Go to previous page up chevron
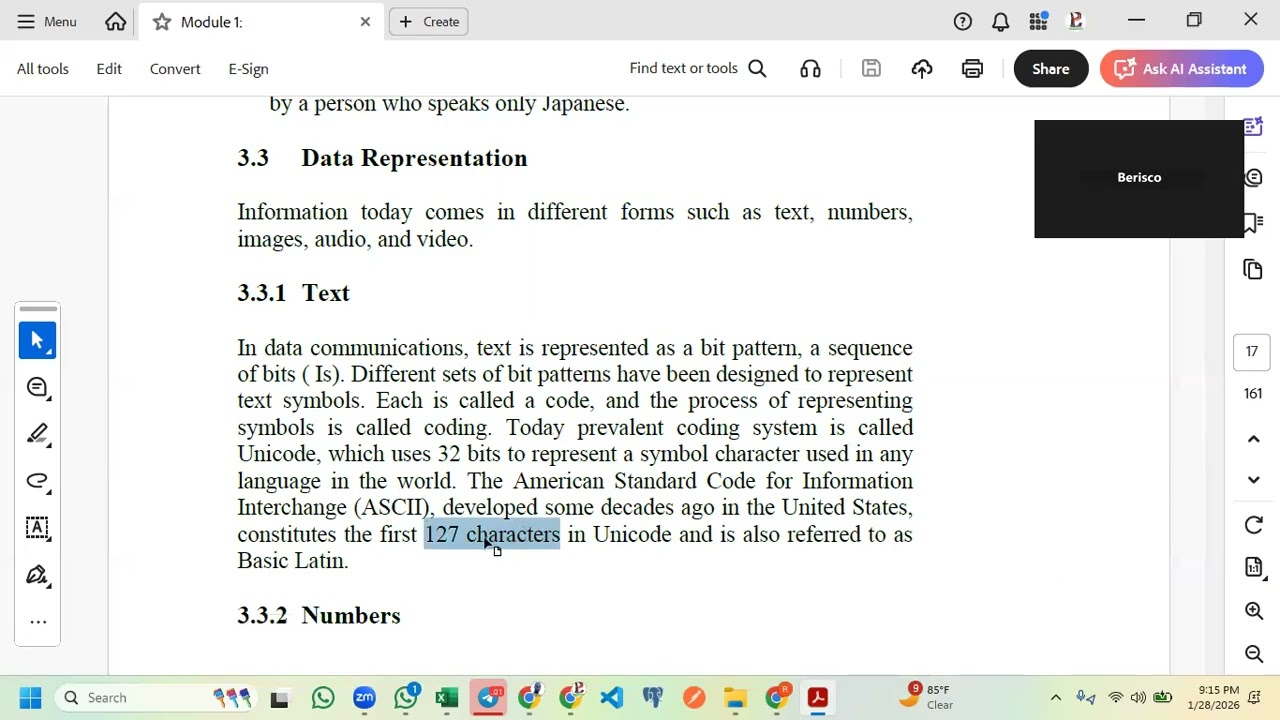Screen dimensions: 1280x720 [1253, 439]
